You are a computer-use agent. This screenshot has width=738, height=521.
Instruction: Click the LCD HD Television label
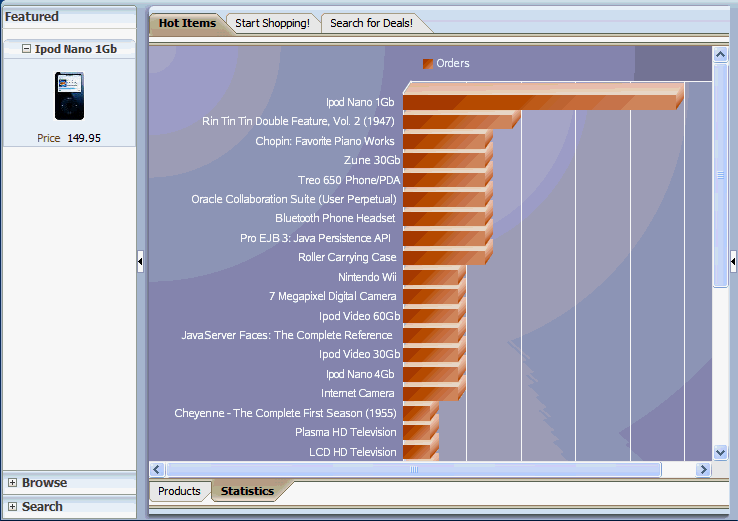pyautogui.click(x=353, y=452)
